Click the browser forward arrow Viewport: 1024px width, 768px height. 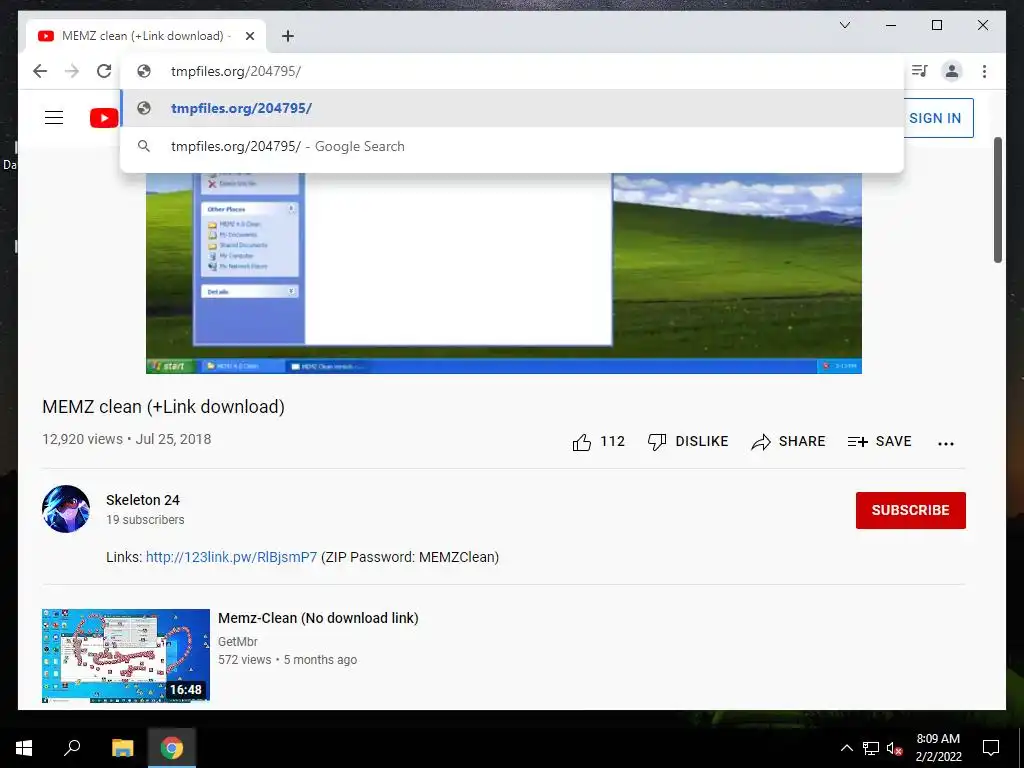click(72, 71)
